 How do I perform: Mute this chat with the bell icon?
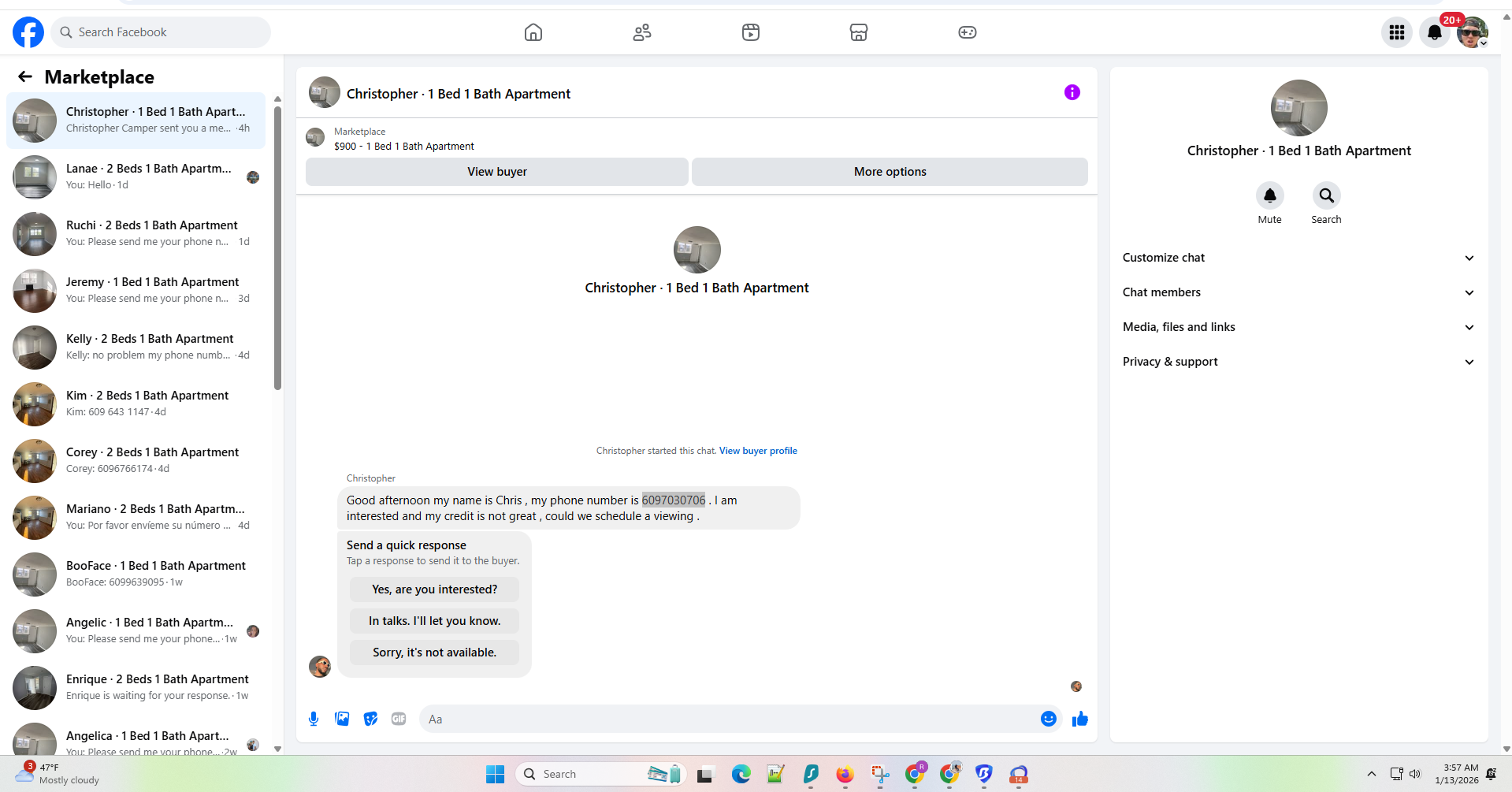[x=1270, y=195]
